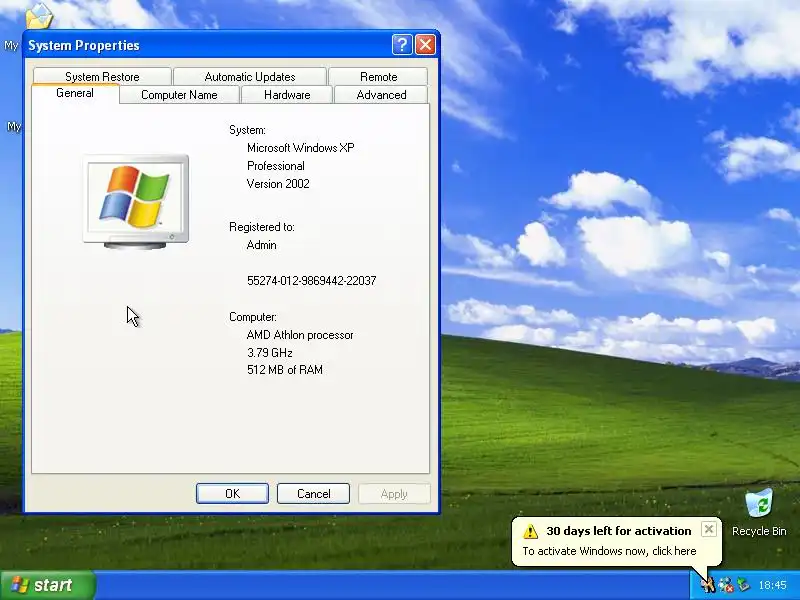The height and width of the screenshot is (600, 800).
Task: Confirm with the OK button
Action: pyautogui.click(x=232, y=493)
